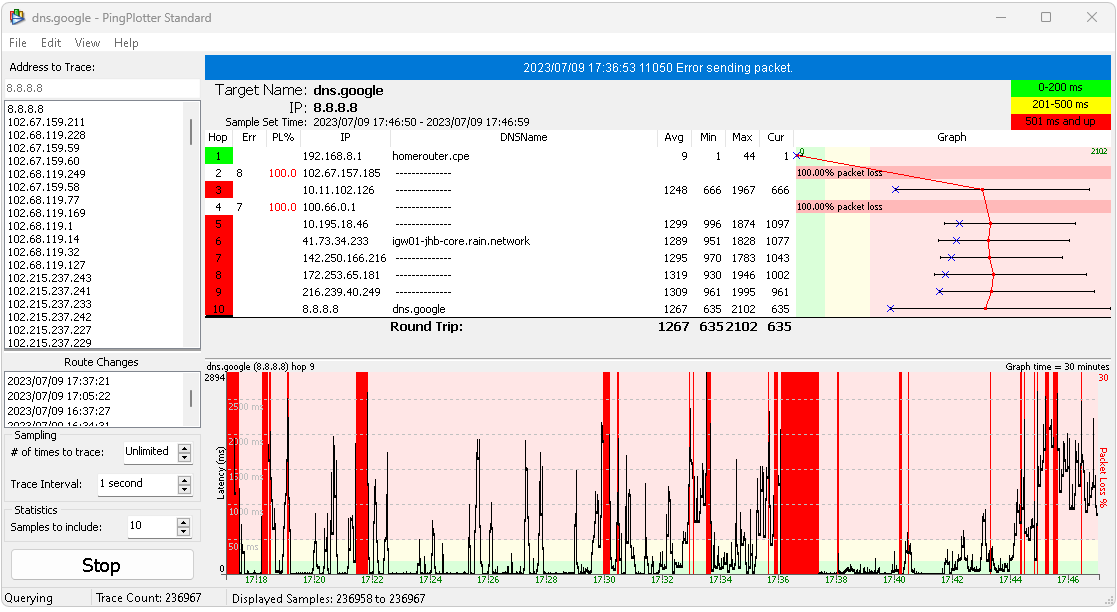Select hop 1 green cell
Screen dimensions: 1117x612
click(x=219, y=156)
